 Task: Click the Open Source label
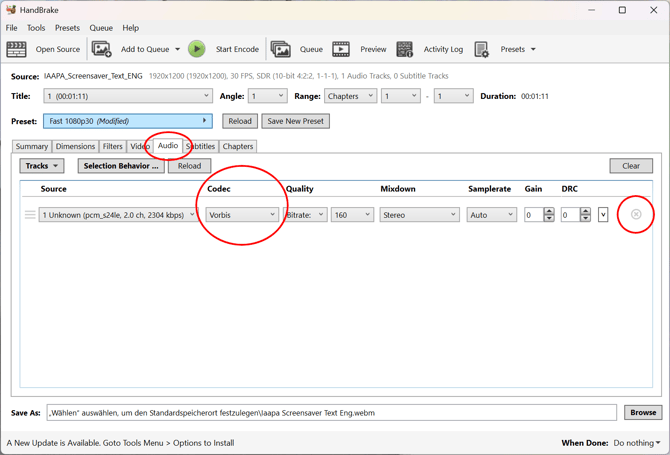58,49
